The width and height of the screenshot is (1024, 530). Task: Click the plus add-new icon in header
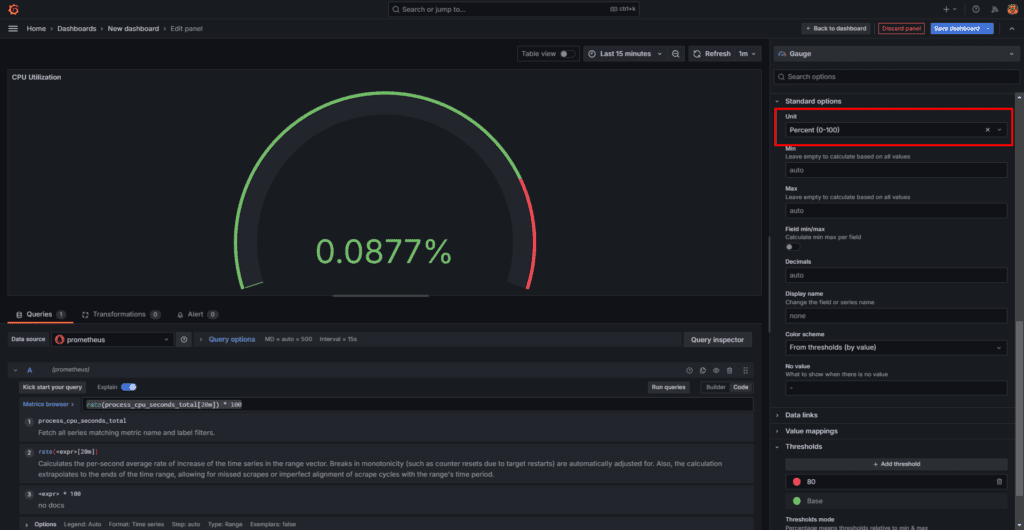(x=946, y=9)
